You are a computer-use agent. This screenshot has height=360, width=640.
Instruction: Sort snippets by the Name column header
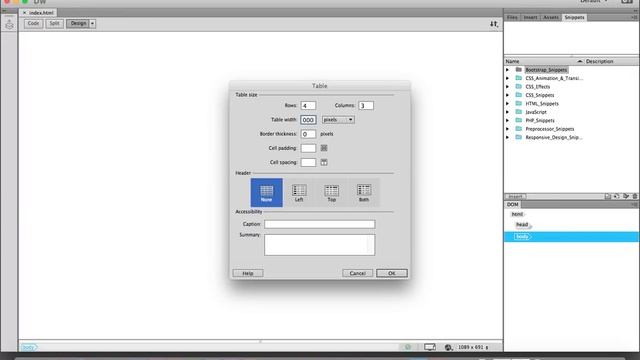tap(513, 61)
